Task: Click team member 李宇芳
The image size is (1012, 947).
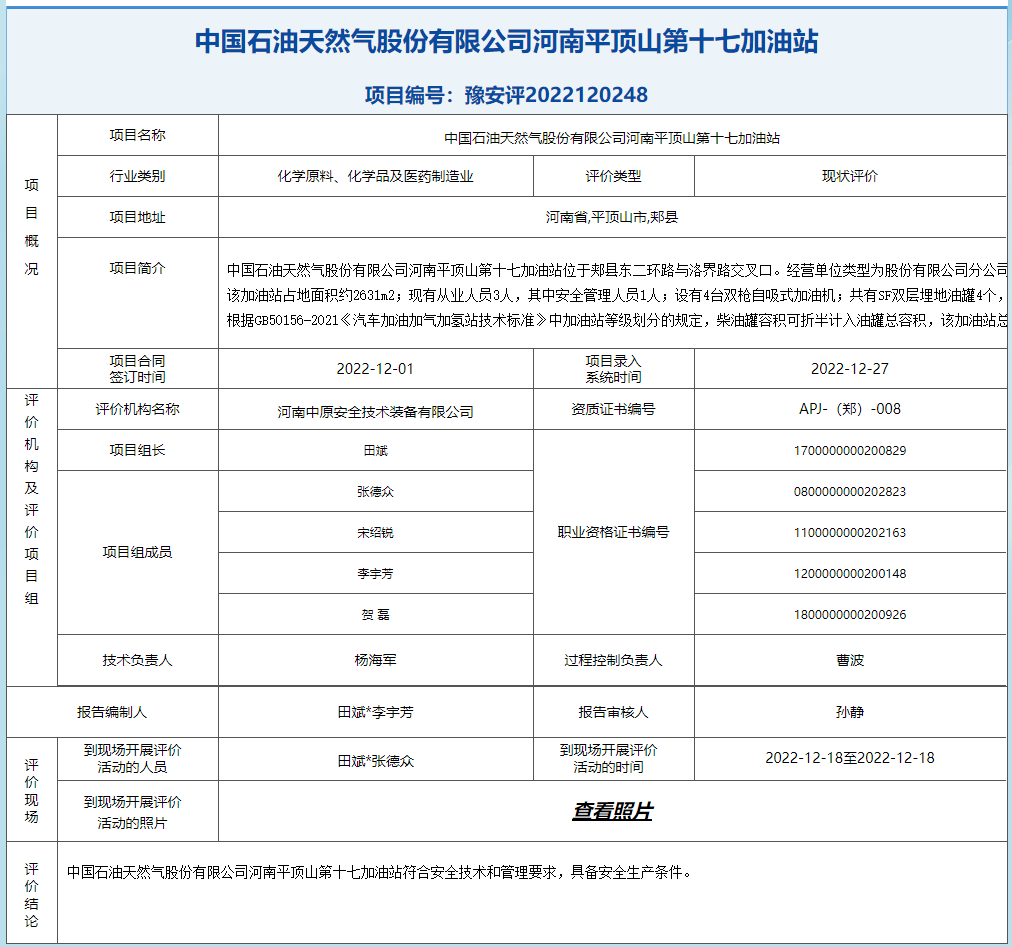Action: pyautogui.click(x=376, y=573)
